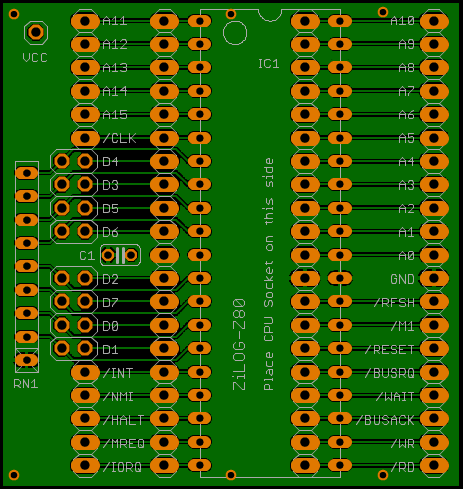Select the A13 label
The width and height of the screenshot is (463, 489).
point(115,68)
